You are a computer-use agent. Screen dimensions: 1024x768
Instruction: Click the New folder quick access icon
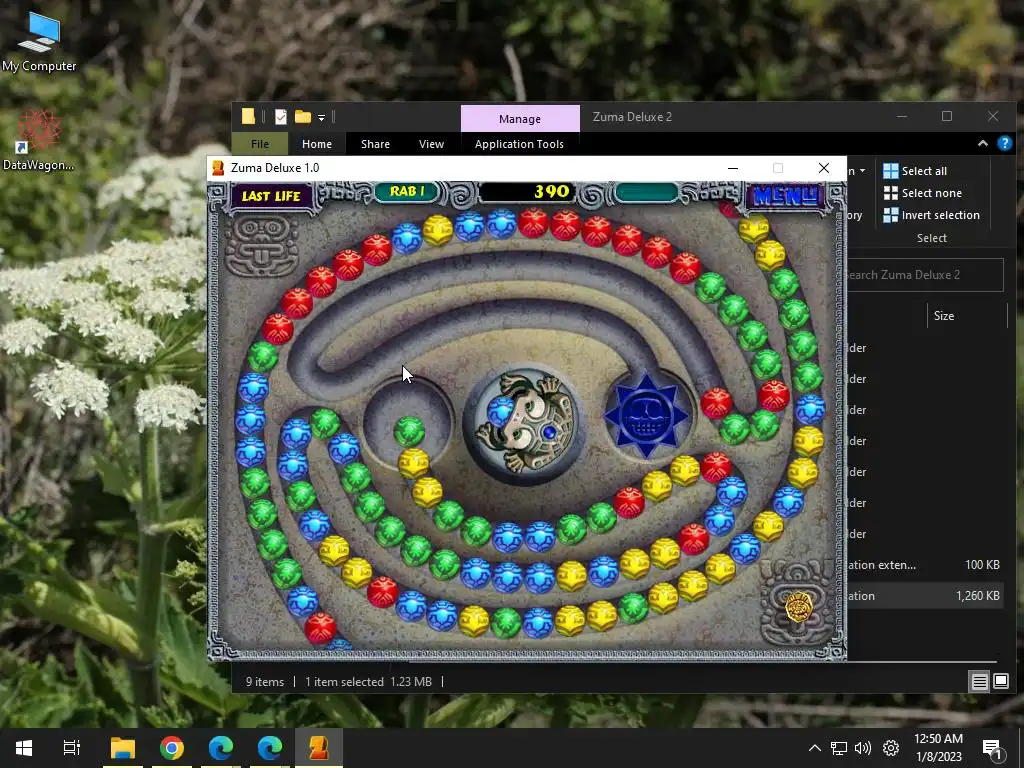point(302,117)
